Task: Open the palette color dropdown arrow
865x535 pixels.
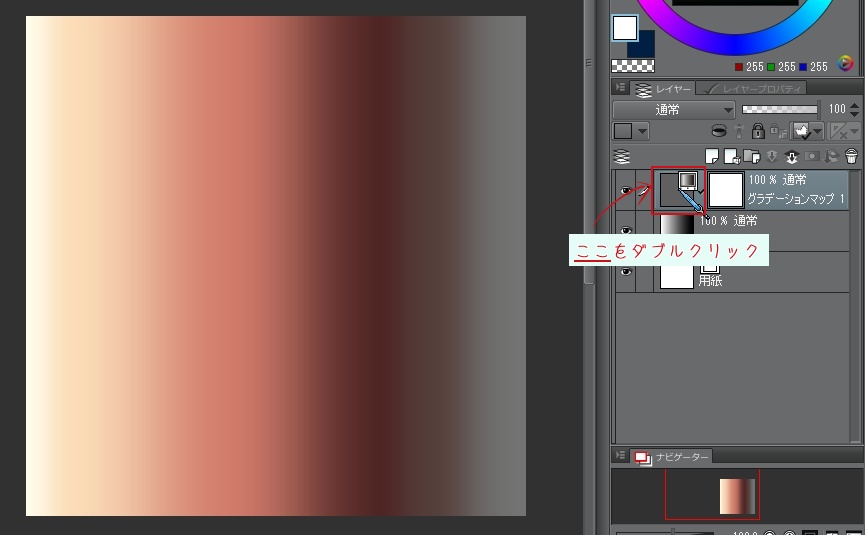Action: coord(642,131)
